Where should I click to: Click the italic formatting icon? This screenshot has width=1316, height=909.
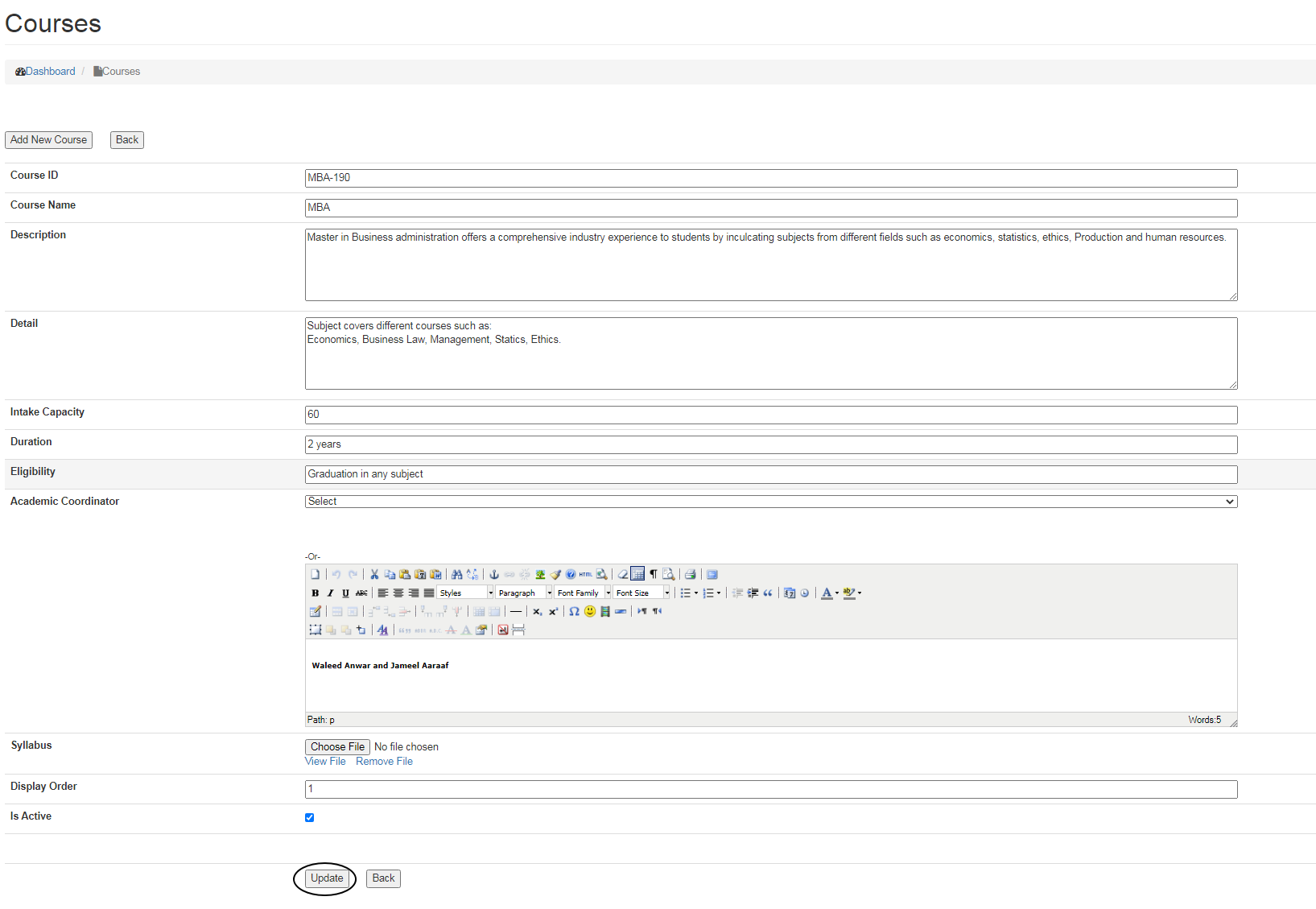tap(330, 593)
